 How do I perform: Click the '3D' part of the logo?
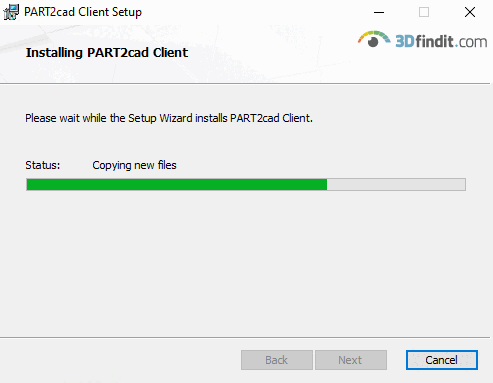pyautogui.click(x=405, y=41)
